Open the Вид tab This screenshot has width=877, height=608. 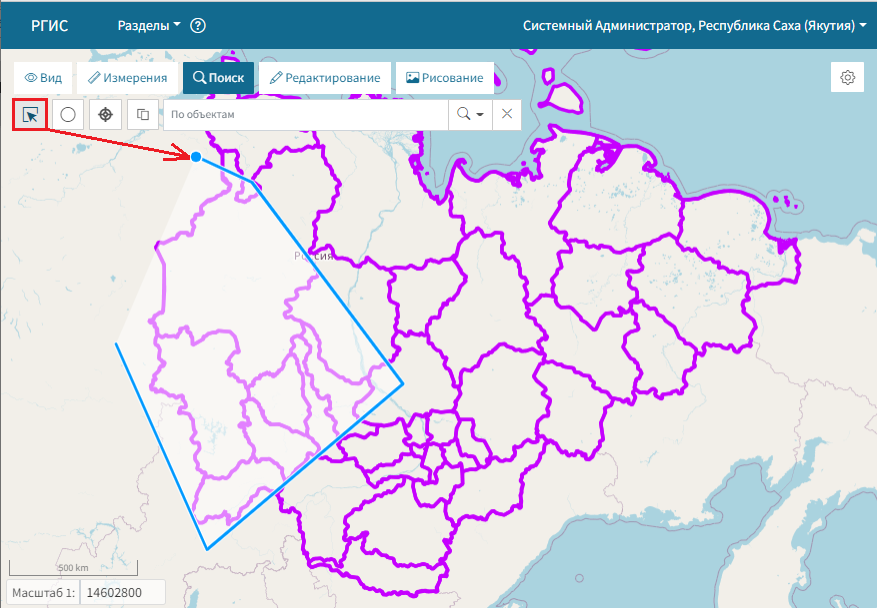[43, 78]
